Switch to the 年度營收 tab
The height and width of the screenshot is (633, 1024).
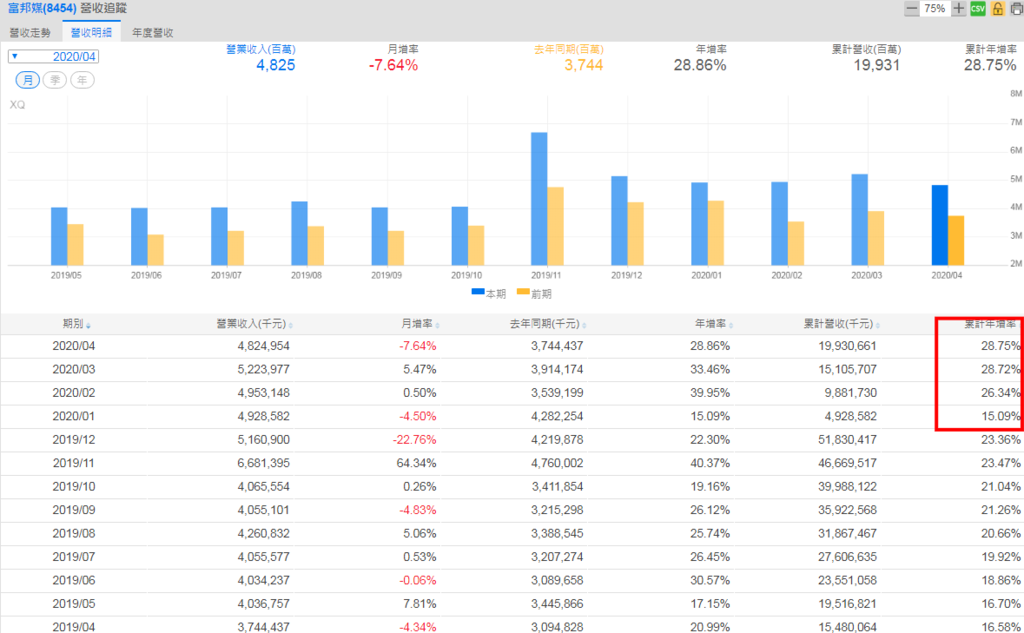[x=153, y=33]
